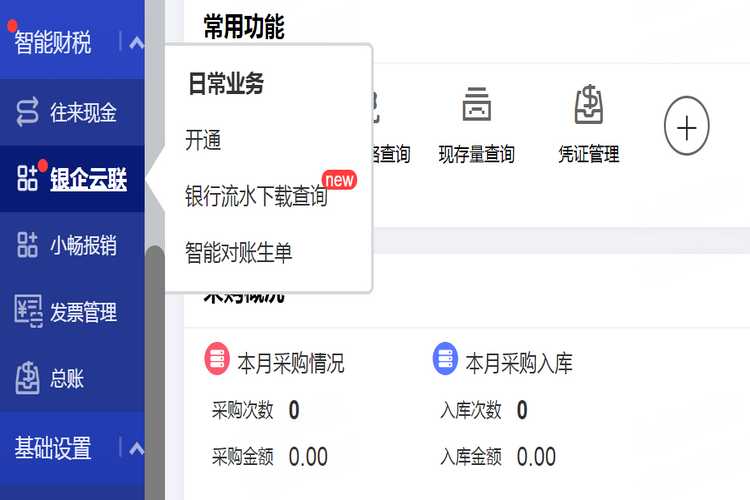Select 智能对账生单 menu entry
750x500 pixels.
pyautogui.click(x=239, y=253)
